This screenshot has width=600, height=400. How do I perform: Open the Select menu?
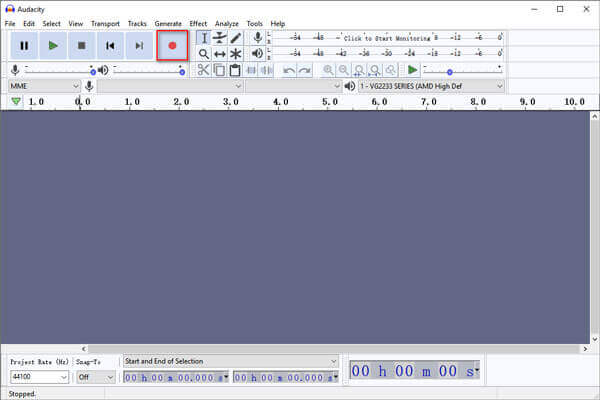[x=51, y=24]
